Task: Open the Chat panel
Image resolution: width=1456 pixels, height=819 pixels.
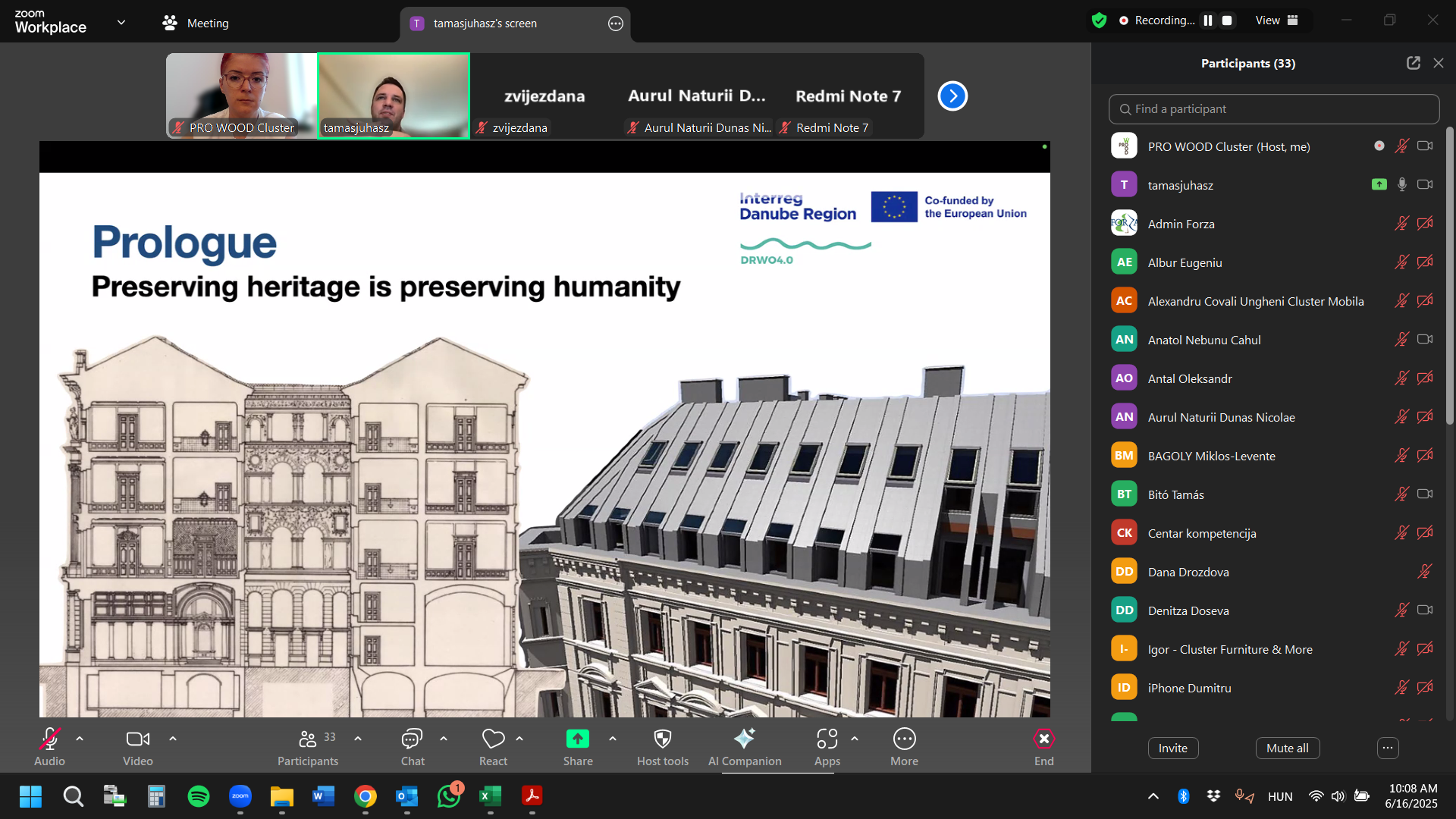Action: coord(413,747)
